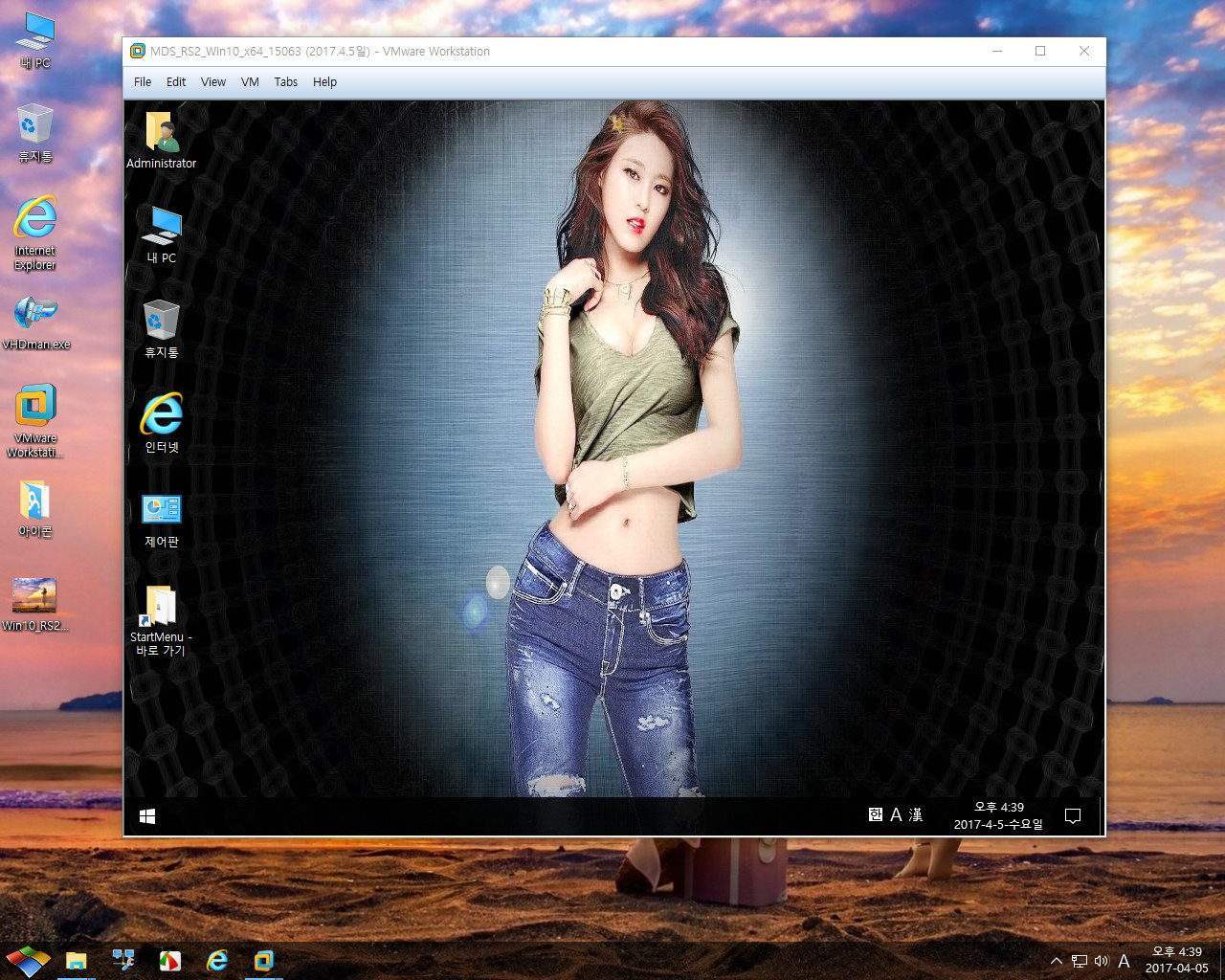Minimize the VMware Workstation window
Image resolution: width=1225 pixels, height=980 pixels.
(997, 52)
